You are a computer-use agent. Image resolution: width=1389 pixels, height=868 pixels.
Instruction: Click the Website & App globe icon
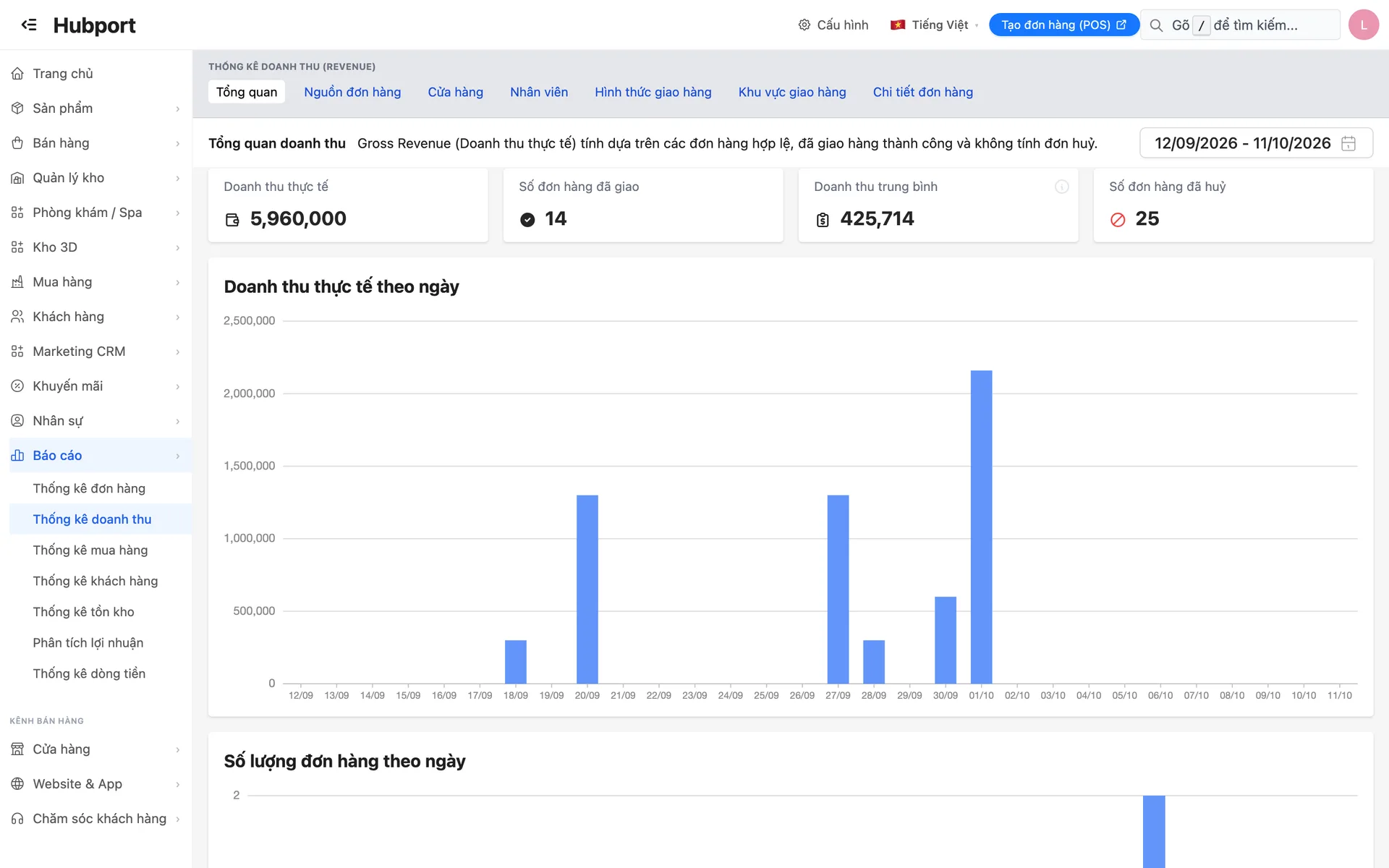[17, 784]
